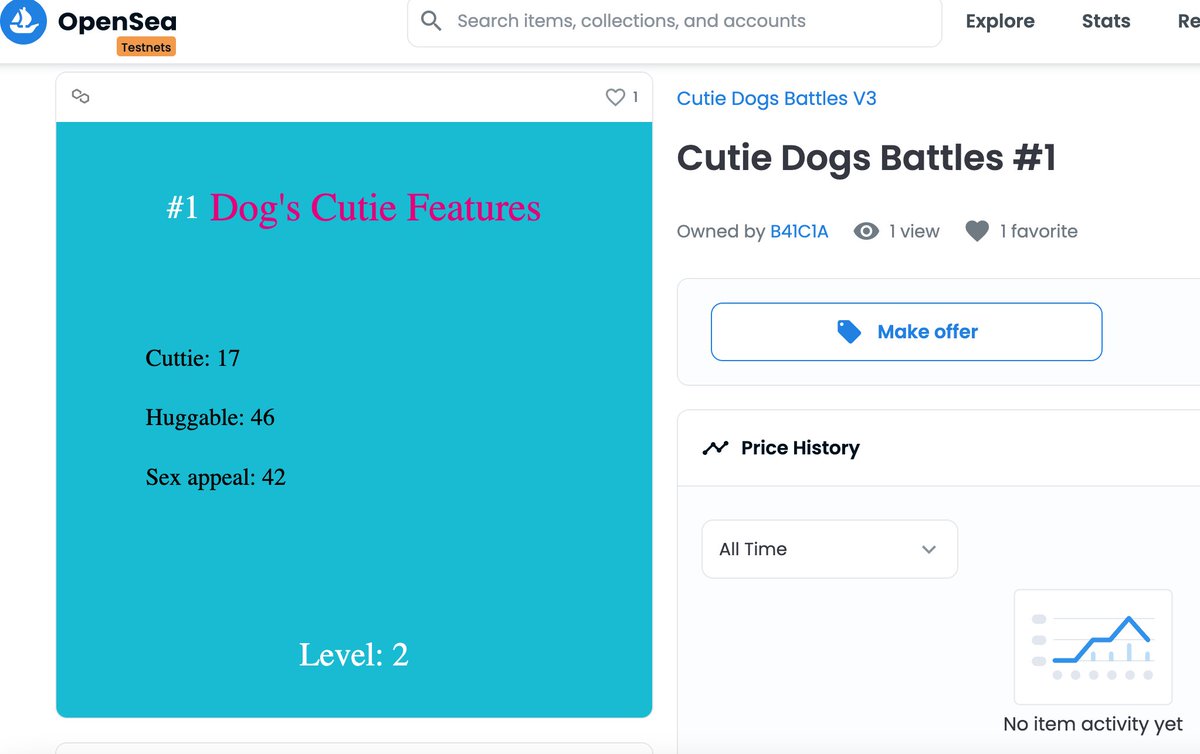Open the Cutie Dogs Battles V3 collection link
Image resolution: width=1200 pixels, height=754 pixels.
coord(777,98)
